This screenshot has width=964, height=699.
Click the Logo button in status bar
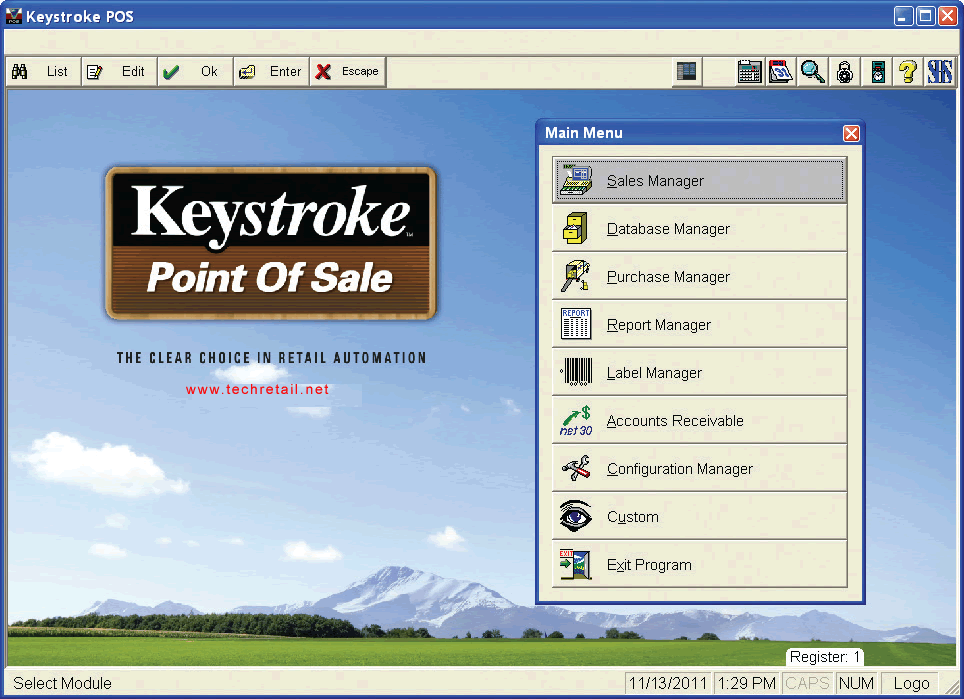[x=911, y=684]
